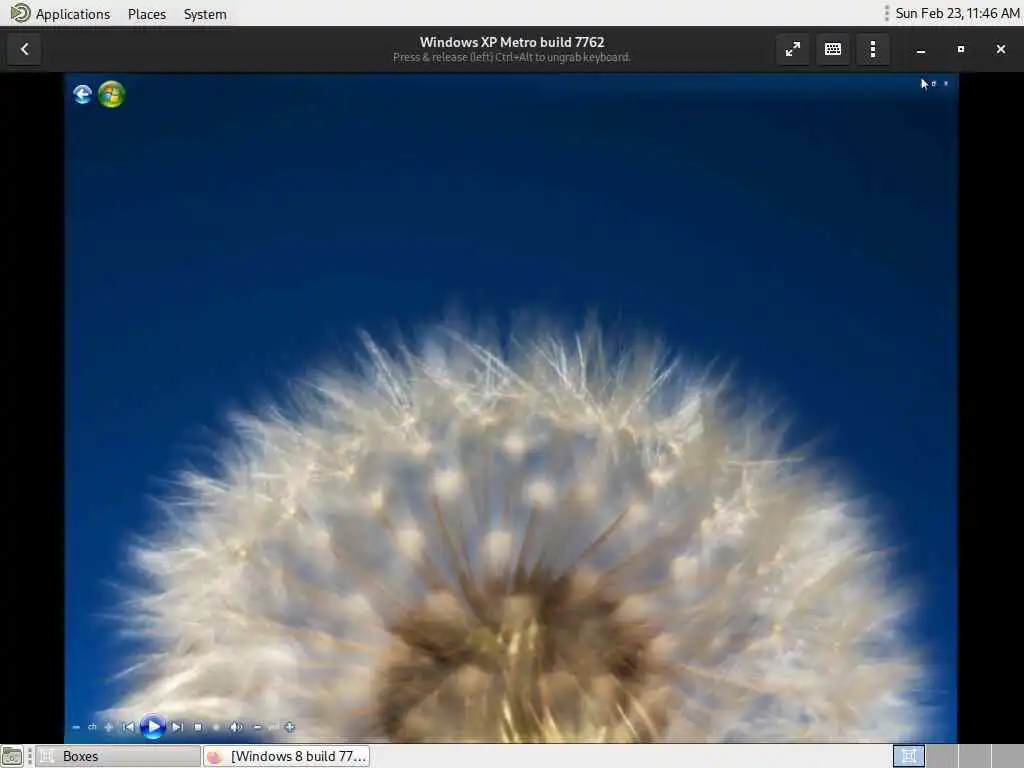1024x768 pixels.
Task: Open the Applications menu
Action: point(72,14)
